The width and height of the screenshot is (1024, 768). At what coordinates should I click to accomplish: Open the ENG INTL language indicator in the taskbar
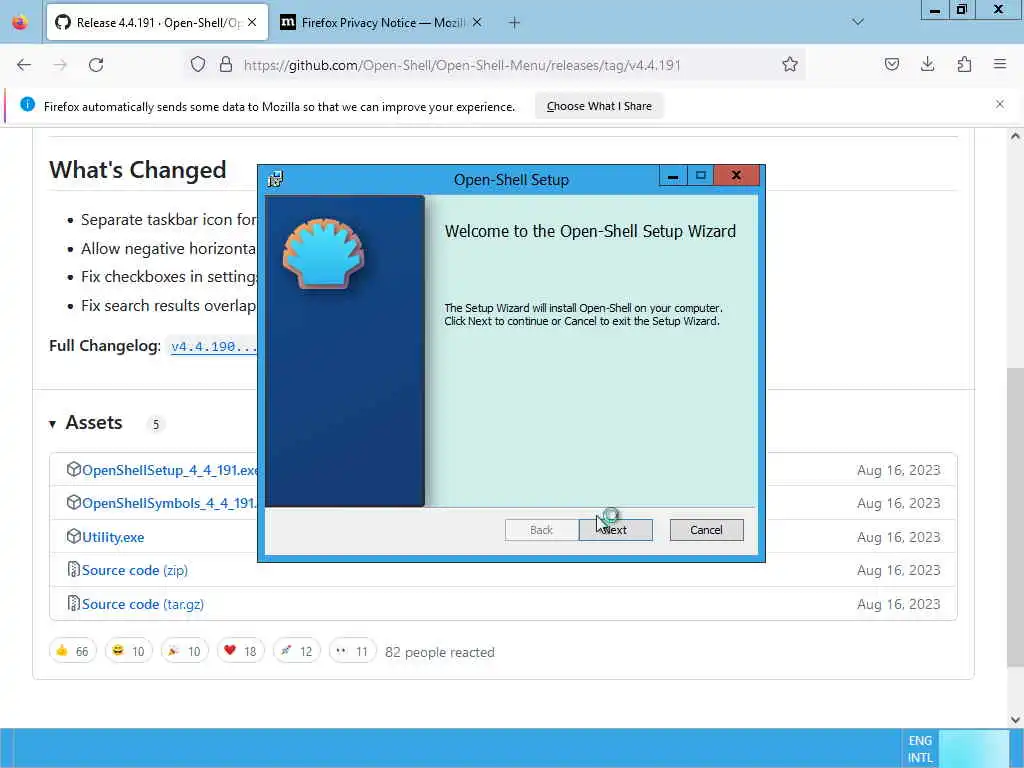tap(920, 748)
